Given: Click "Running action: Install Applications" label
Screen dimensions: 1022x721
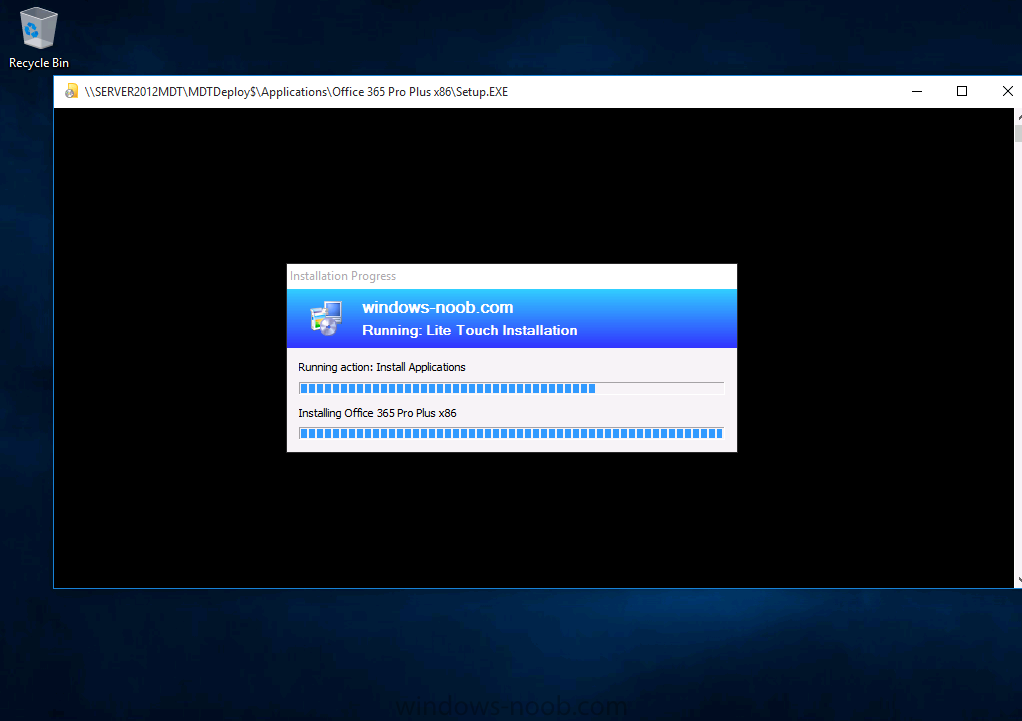Looking at the screenshot, I should (381, 367).
